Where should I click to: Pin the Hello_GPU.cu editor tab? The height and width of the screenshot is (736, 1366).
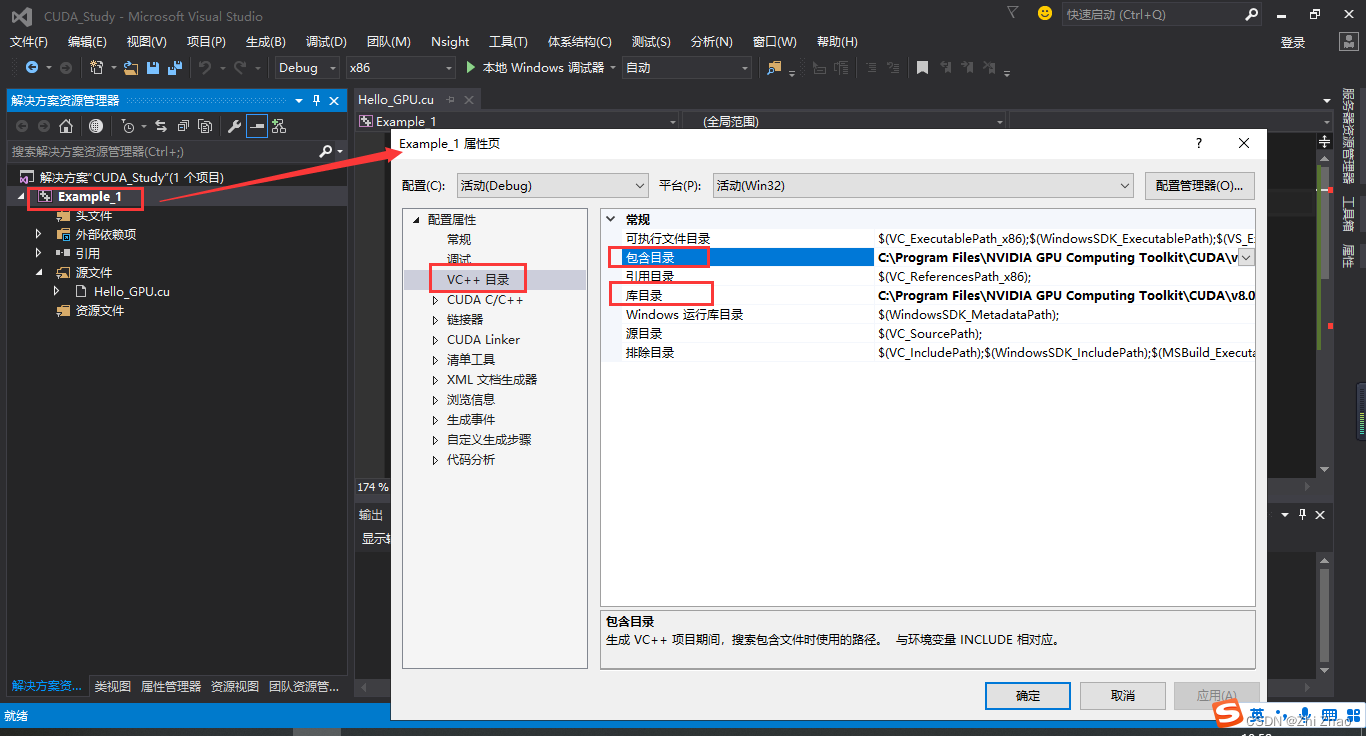(x=451, y=99)
